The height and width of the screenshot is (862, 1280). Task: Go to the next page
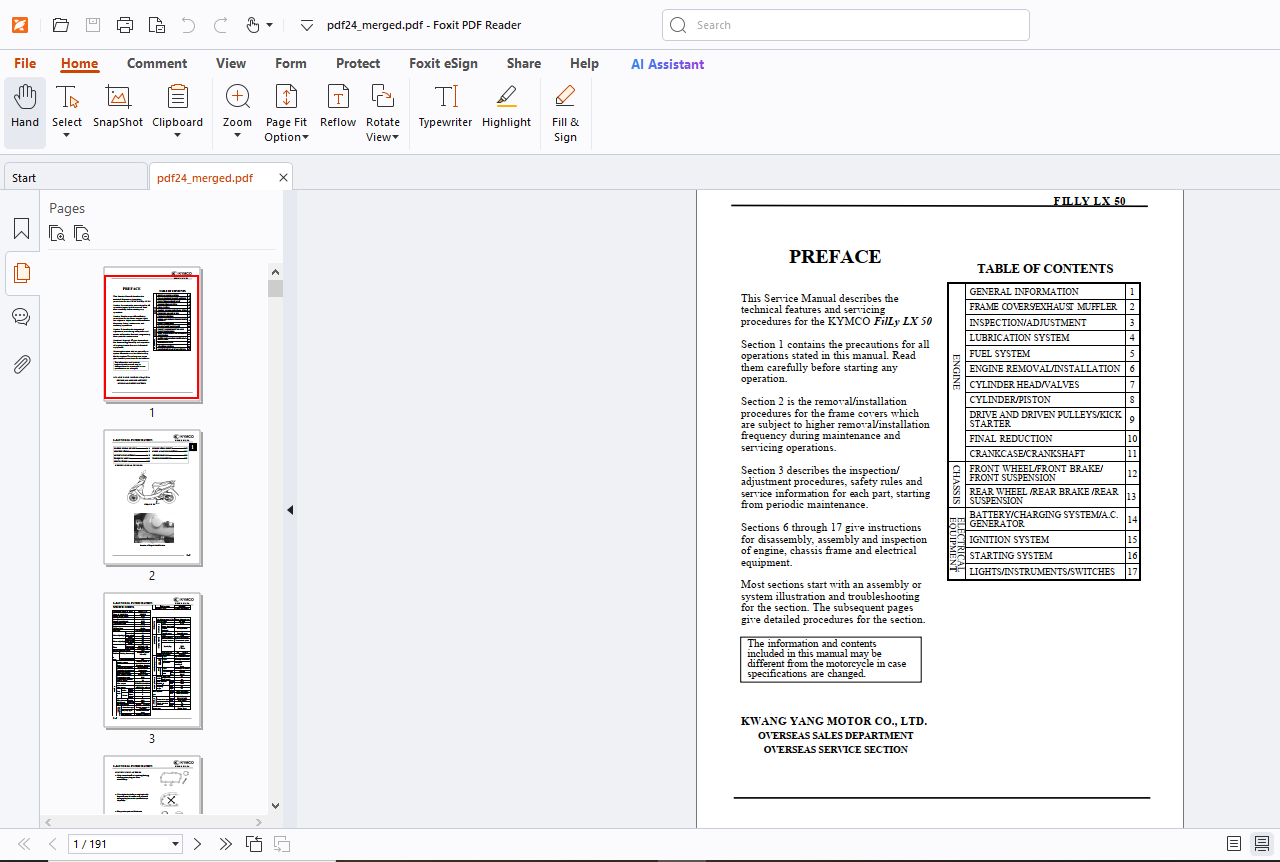tap(197, 844)
